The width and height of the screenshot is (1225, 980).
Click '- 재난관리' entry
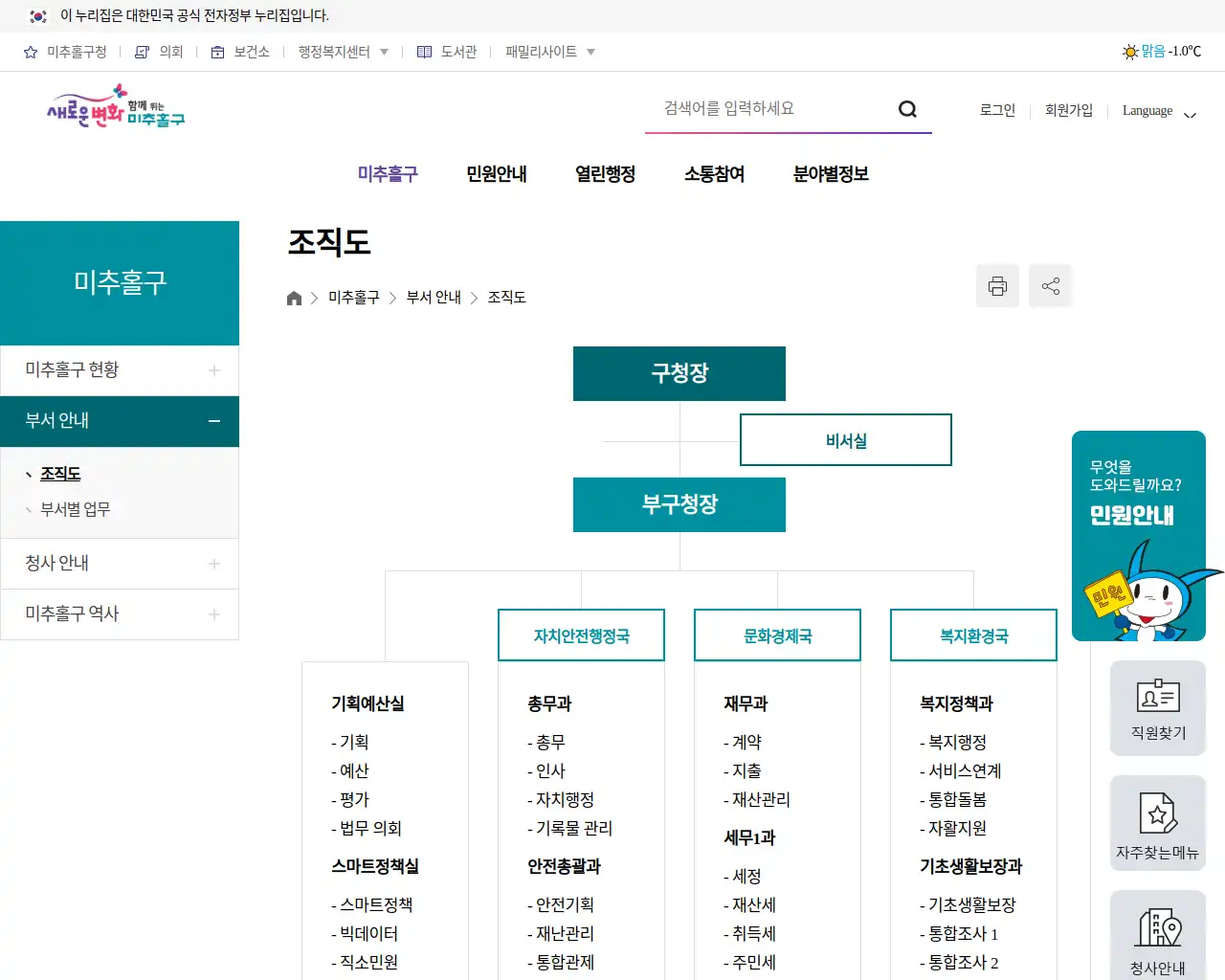pos(561,933)
